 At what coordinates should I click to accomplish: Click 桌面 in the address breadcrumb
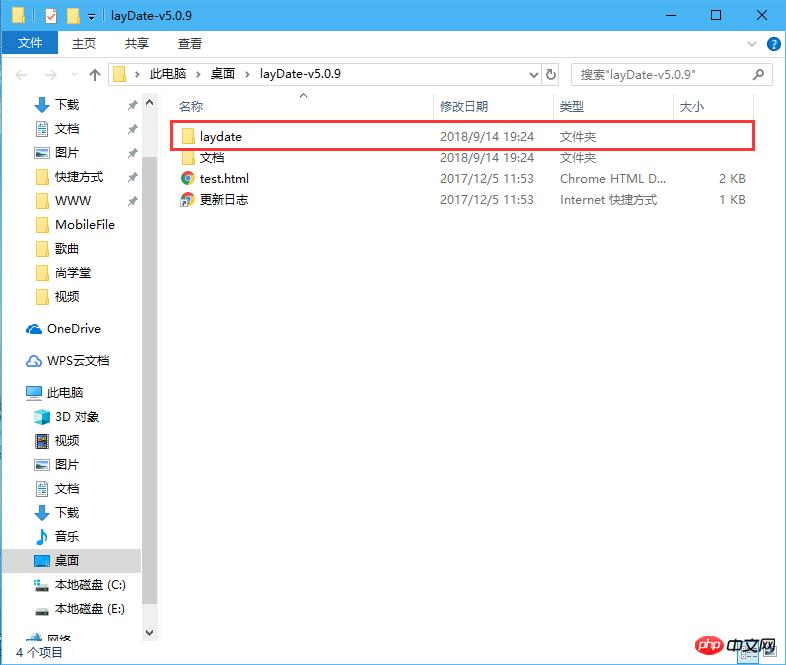coord(223,74)
